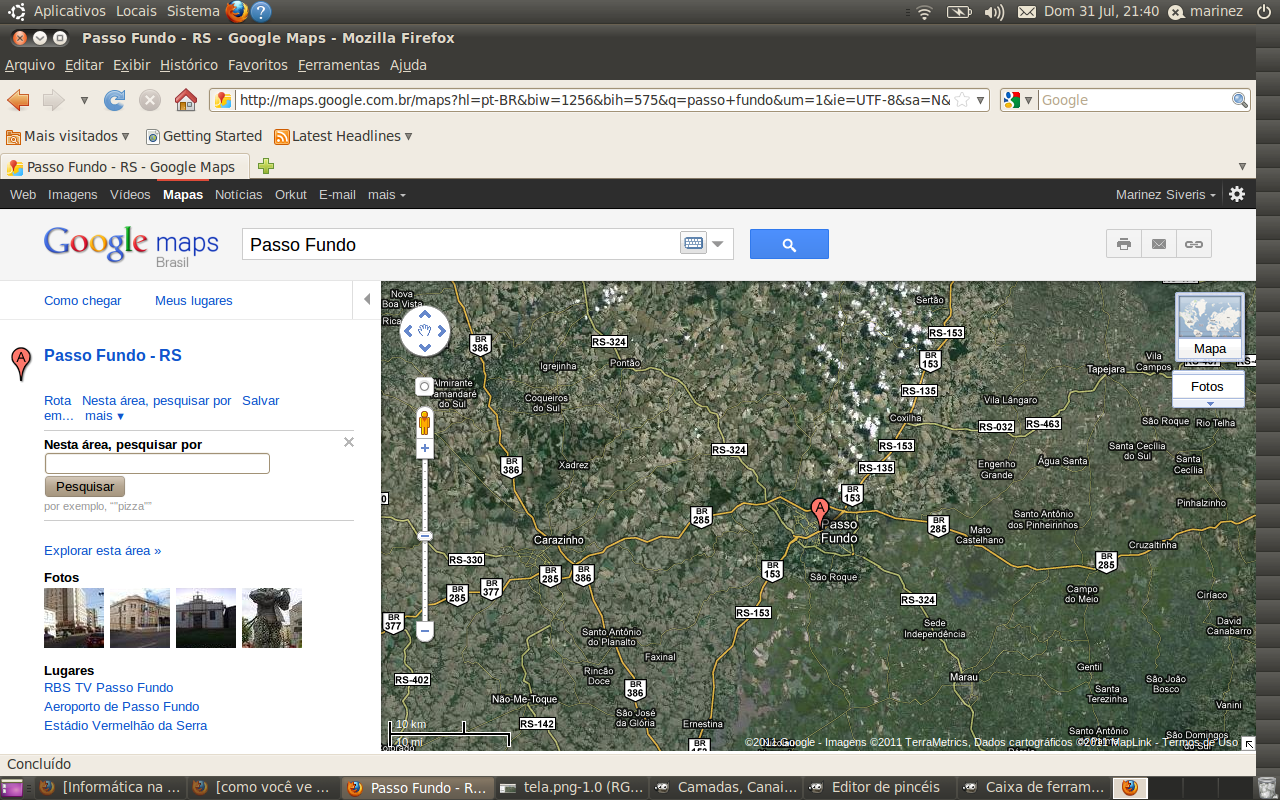Switch to 'tela.png-1.0' taskbar window

tap(571, 788)
